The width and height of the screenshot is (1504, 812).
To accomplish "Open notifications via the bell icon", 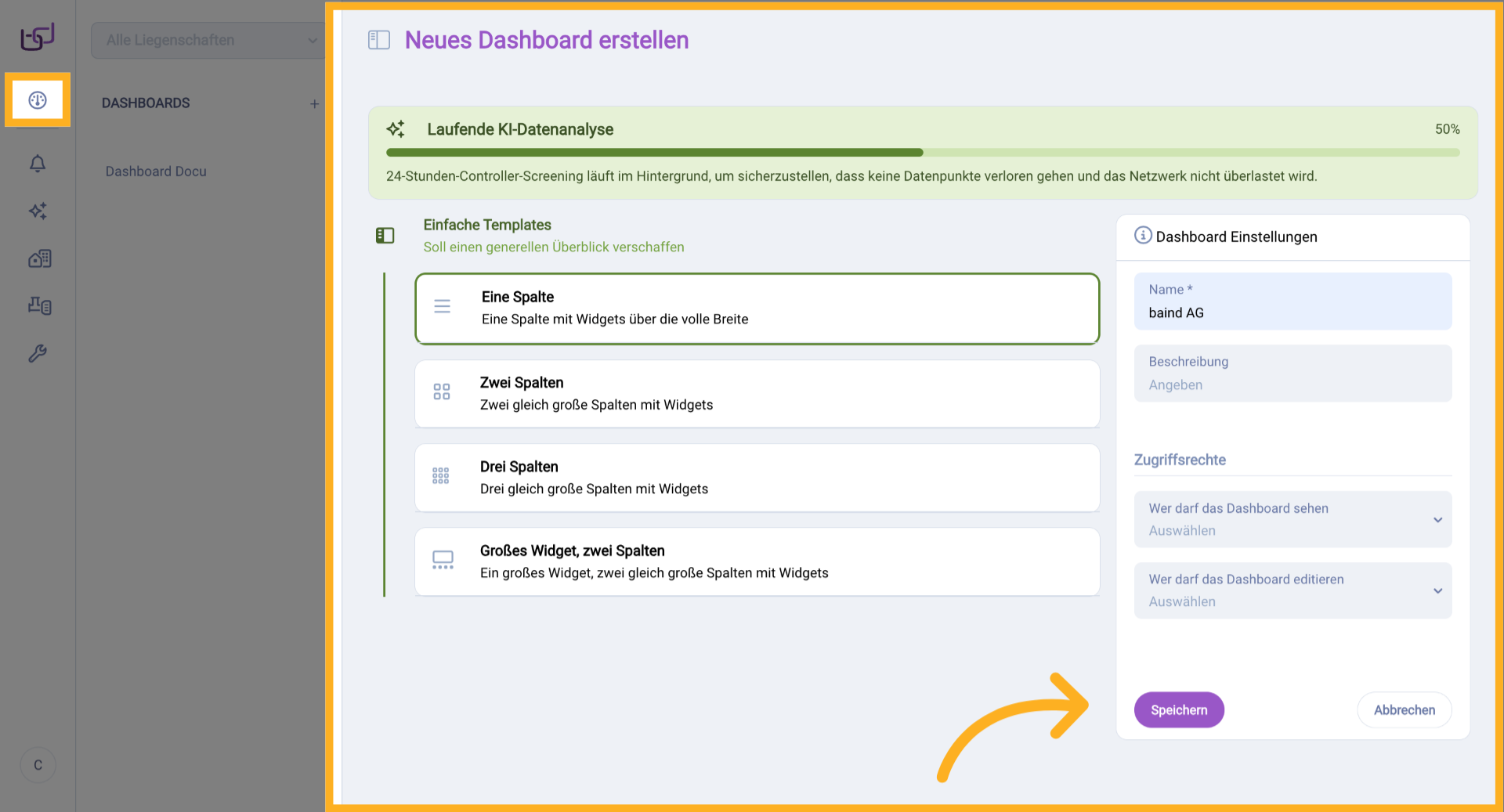I will pyautogui.click(x=37, y=164).
